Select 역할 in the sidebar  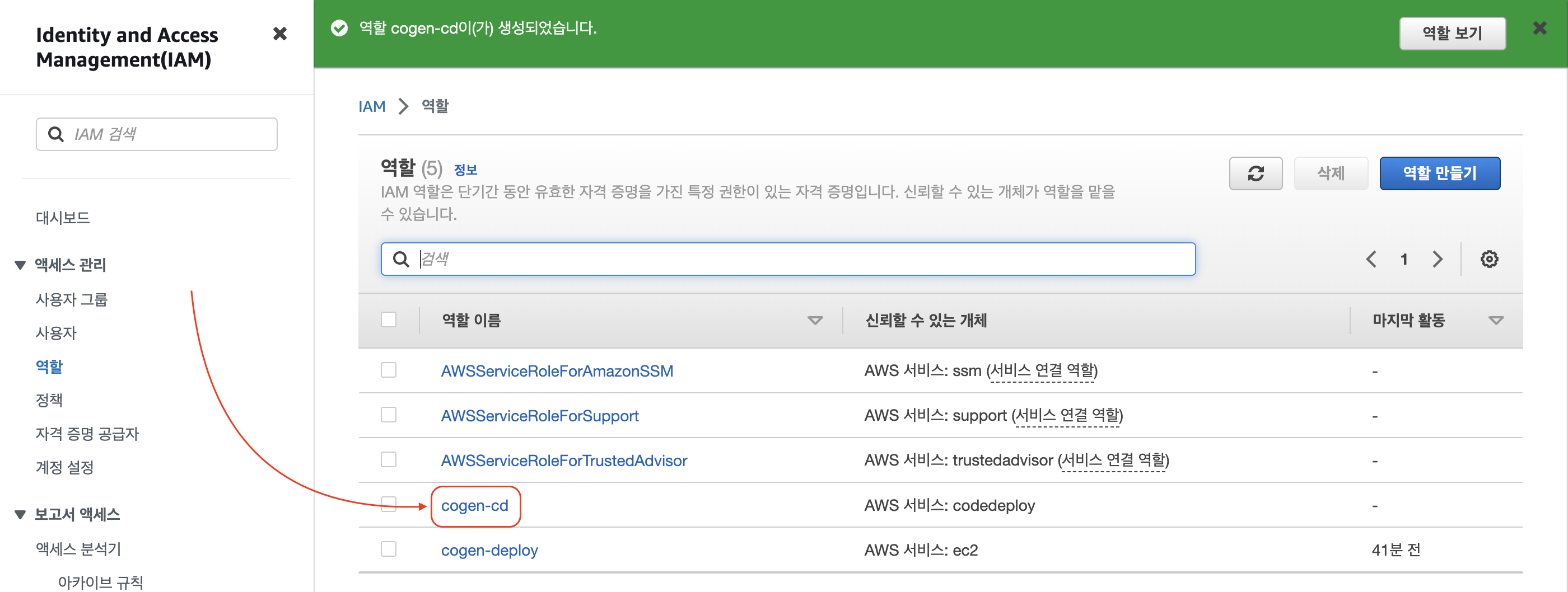[x=49, y=367]
